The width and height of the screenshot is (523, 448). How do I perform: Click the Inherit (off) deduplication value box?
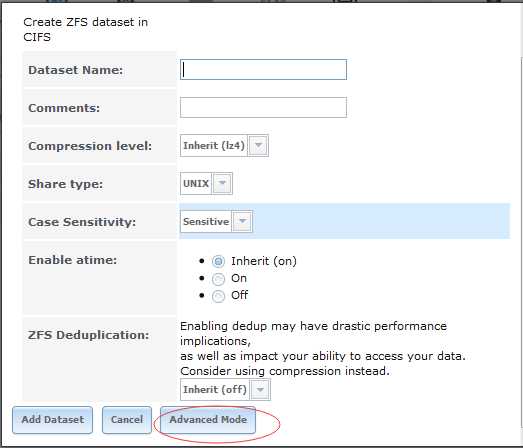tap(215, 389)
